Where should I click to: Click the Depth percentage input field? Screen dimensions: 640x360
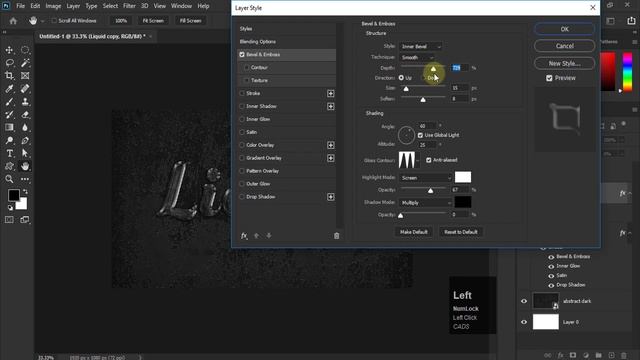[460, 68]
